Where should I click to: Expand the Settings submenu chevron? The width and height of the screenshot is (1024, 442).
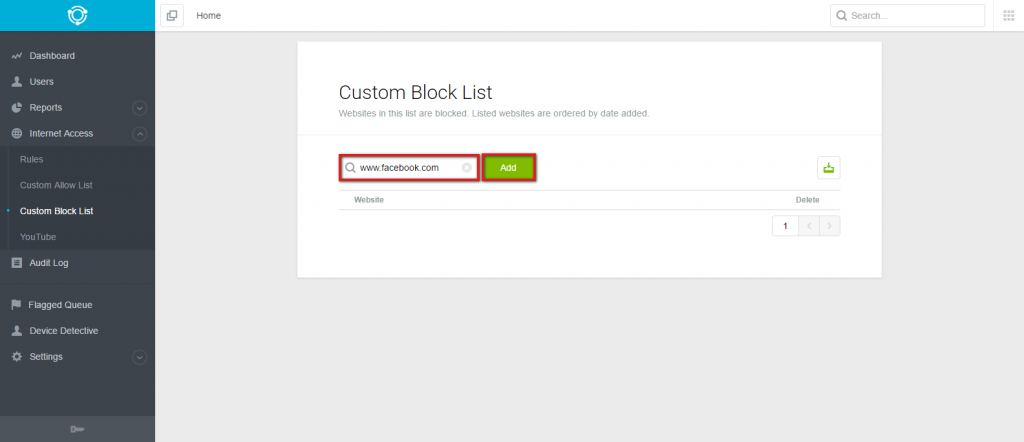point(139,357)
